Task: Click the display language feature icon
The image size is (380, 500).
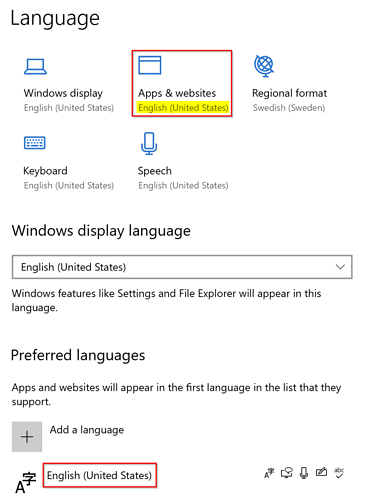Action: click(269, 473)
